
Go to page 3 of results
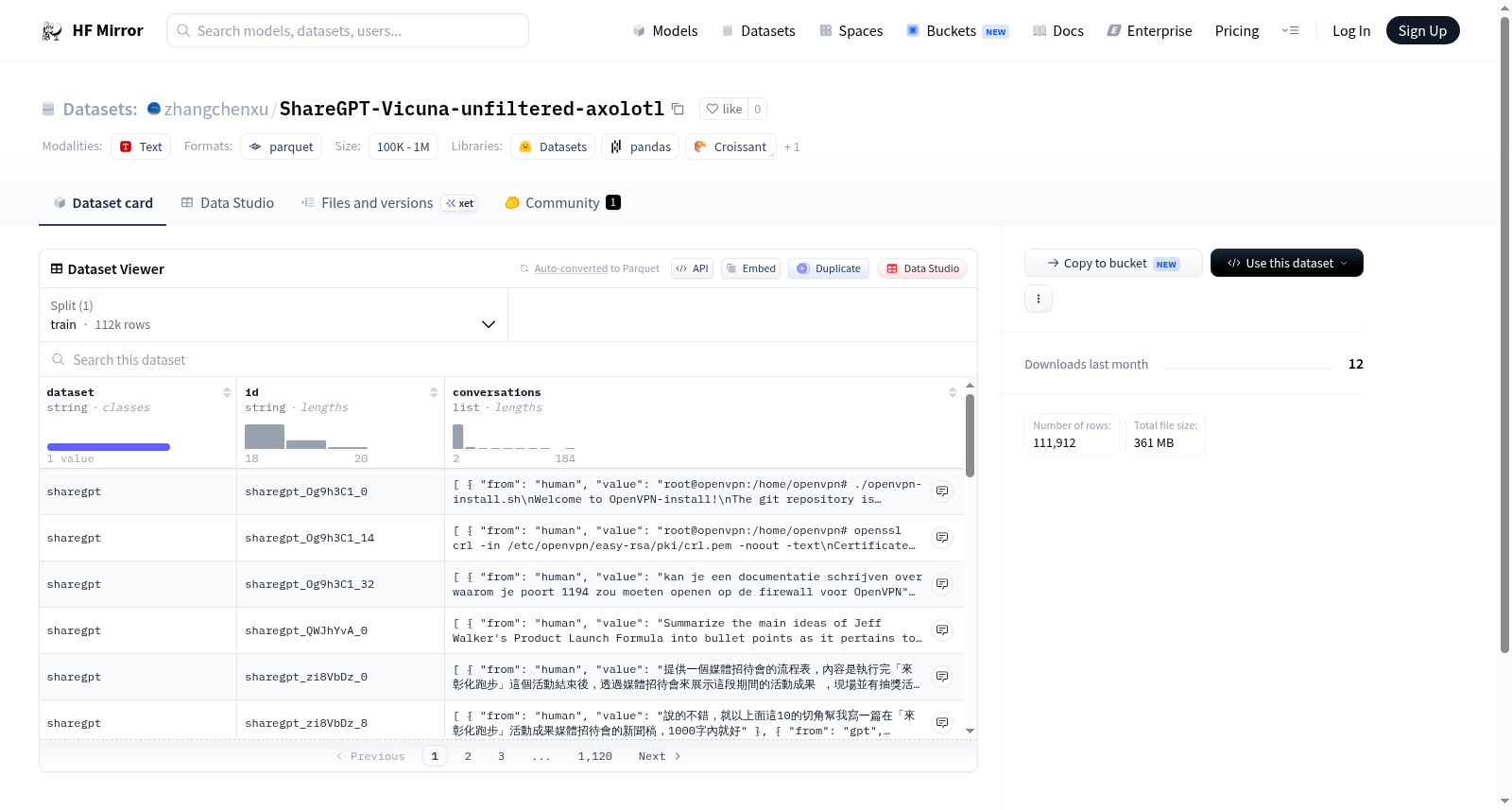click(x=501, y=756)
